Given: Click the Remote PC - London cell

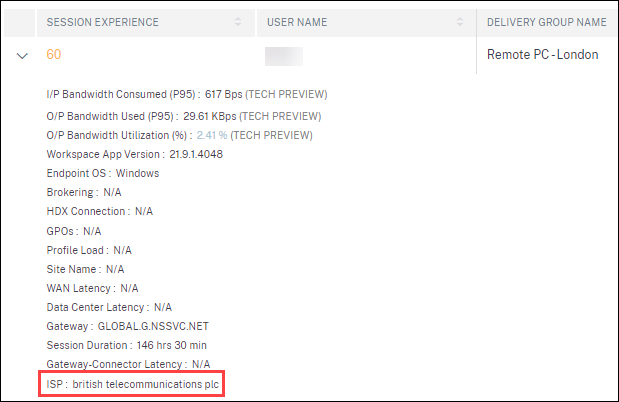Looking at the screenshot, I should click(x=542, y=55).
